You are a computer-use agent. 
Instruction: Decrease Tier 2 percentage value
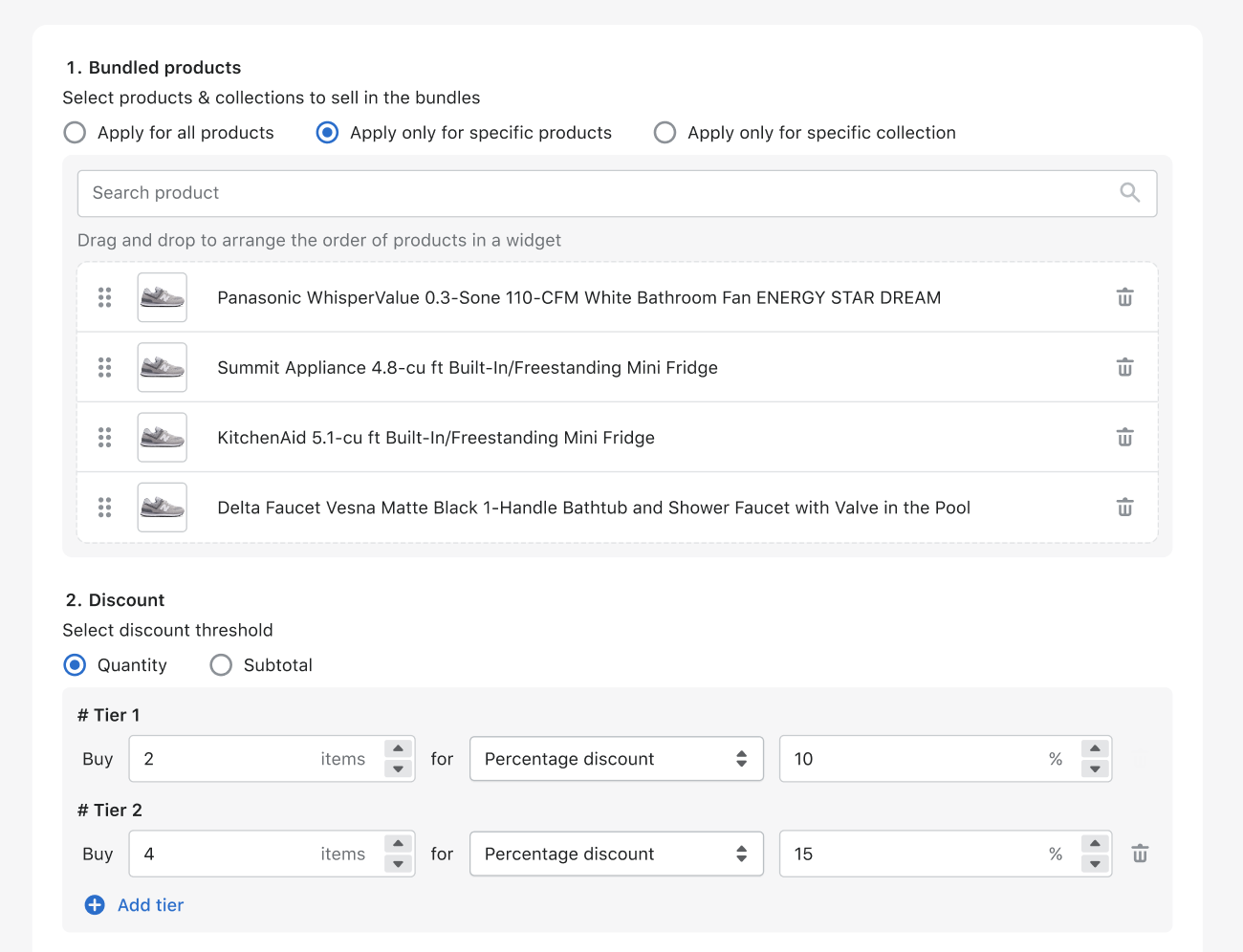(1095, 863)
